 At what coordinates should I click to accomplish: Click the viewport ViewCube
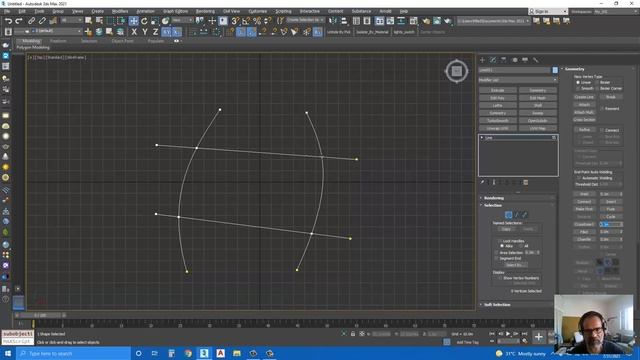tap(456, 71)
